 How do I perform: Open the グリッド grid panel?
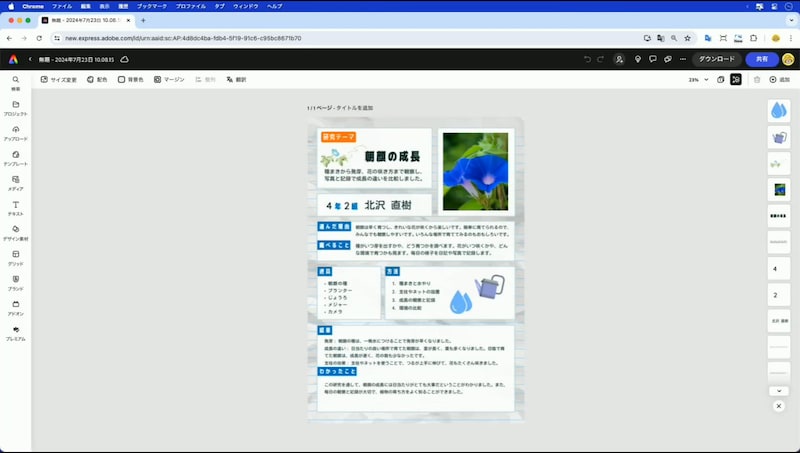[x=15, y=258]
